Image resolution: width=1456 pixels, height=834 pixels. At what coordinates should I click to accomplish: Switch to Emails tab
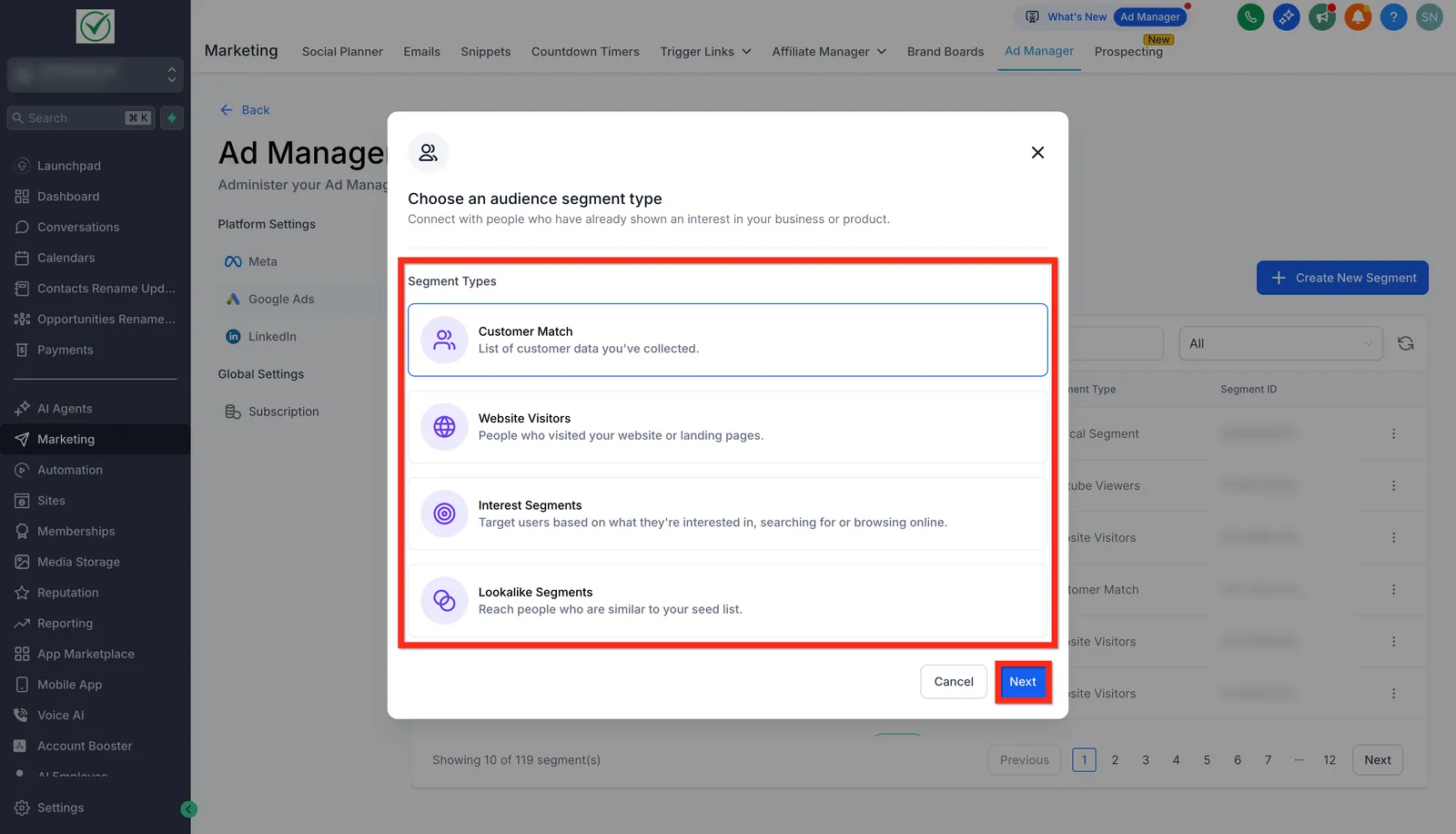[422, 52]
